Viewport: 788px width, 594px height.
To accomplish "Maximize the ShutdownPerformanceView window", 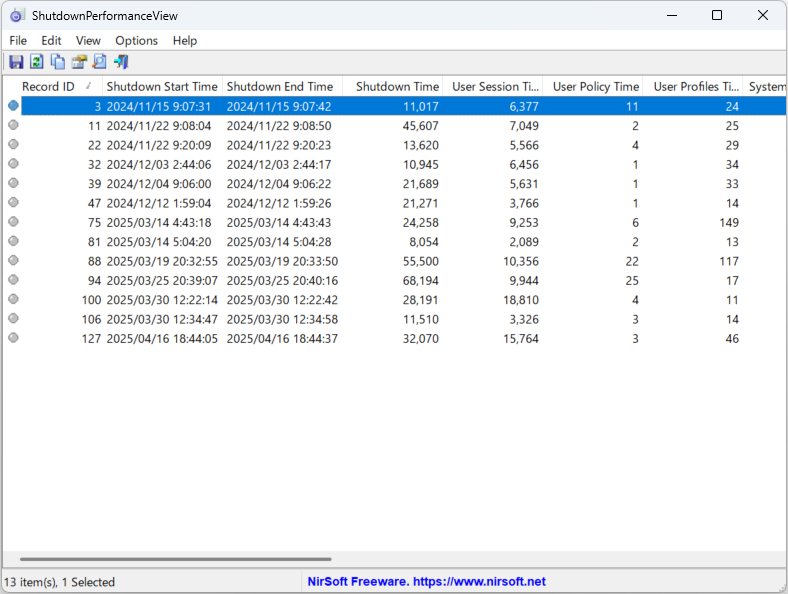I will pos(717,15).
